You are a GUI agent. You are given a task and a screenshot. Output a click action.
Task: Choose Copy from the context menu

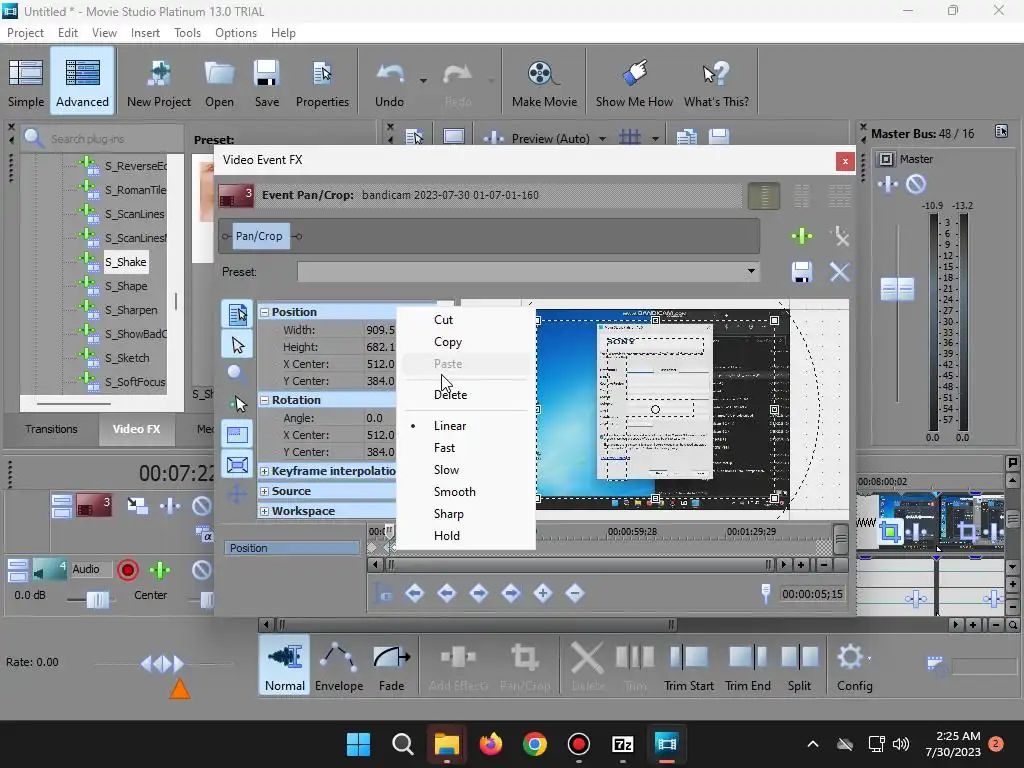(x=448, y=342)
